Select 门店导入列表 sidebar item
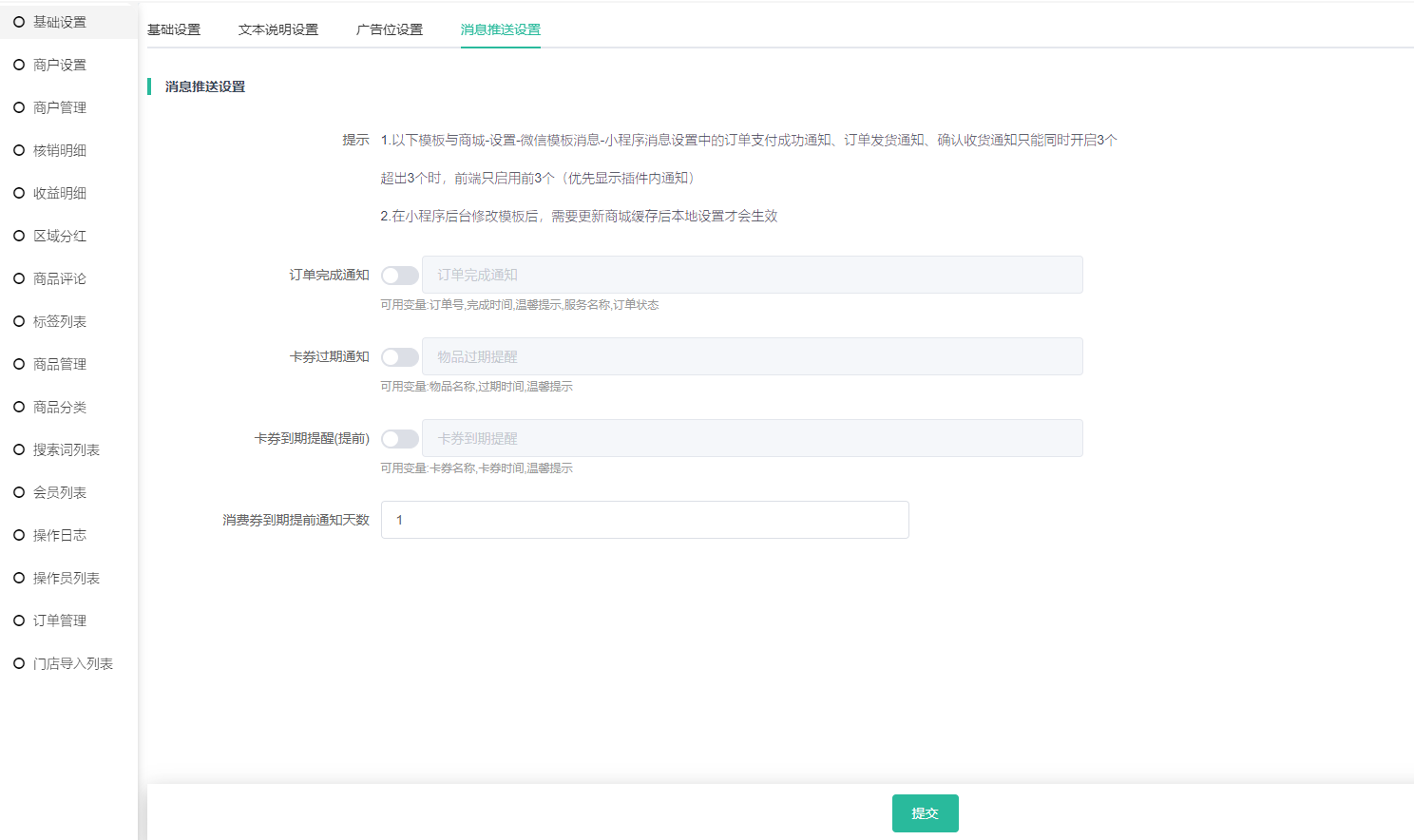Screen dimensions: 1414x840 [x=72, y=663]
